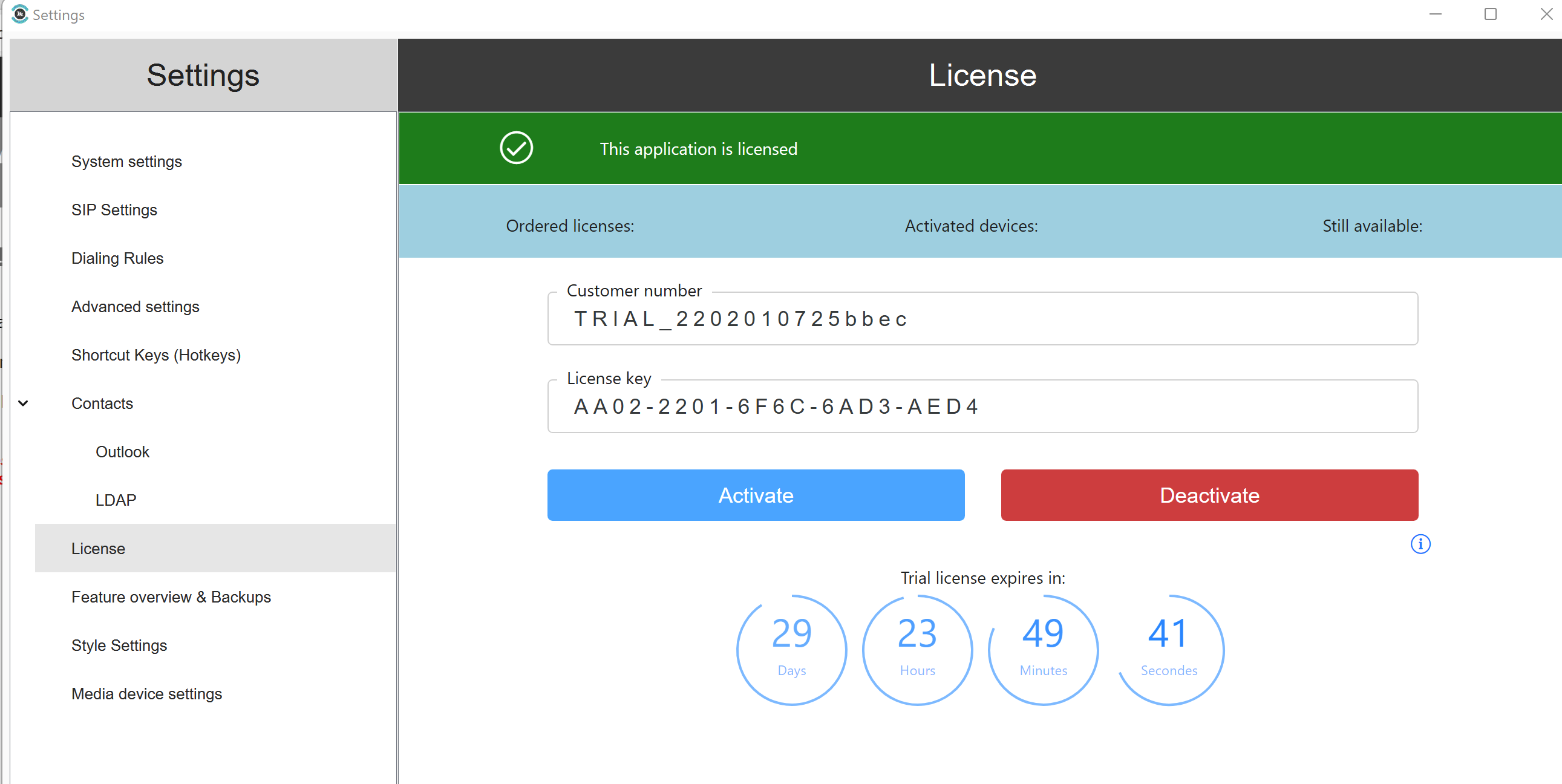This screenshot has height=784, width=1562.
Task: Click the licensed checkmark icon
Action: [516, 148]
